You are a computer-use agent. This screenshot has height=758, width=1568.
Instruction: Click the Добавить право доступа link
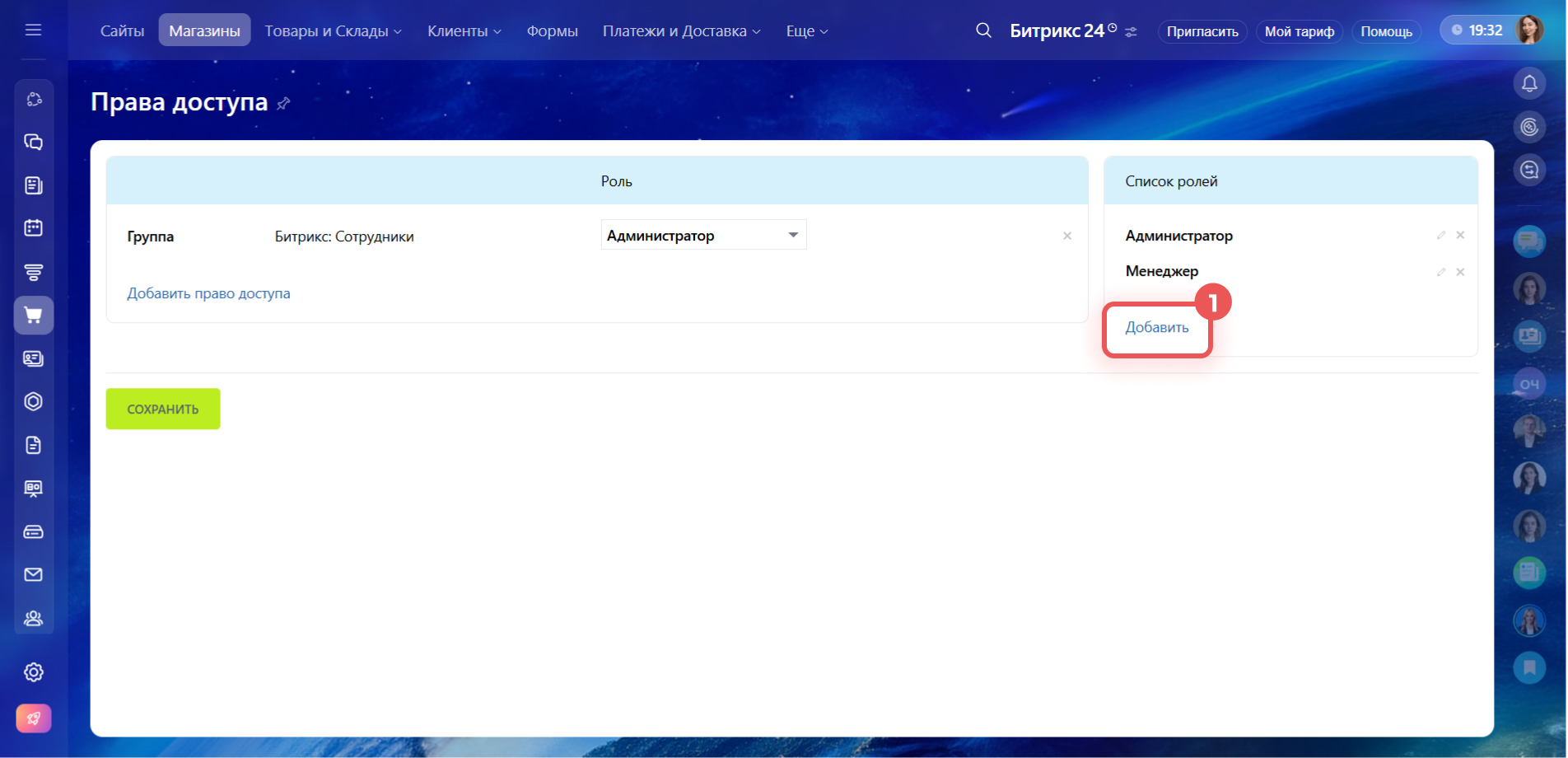pos(208,294)
